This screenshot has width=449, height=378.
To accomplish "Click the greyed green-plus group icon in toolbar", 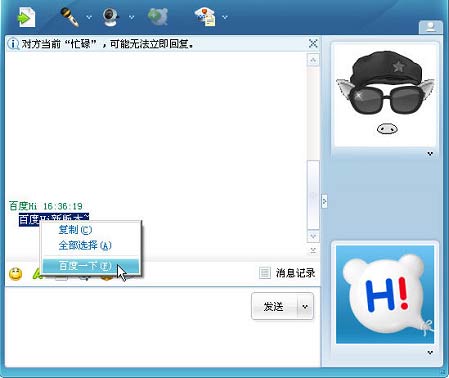I will (x=157, y=17).
